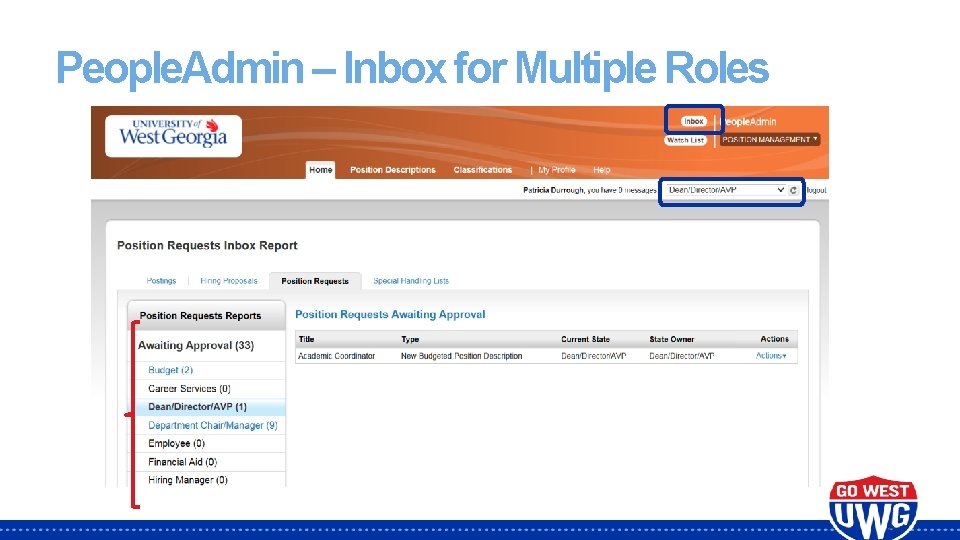Open the Position Descriptions menu
This screenshot has height=540, width=960.
[x=392, y=170]
